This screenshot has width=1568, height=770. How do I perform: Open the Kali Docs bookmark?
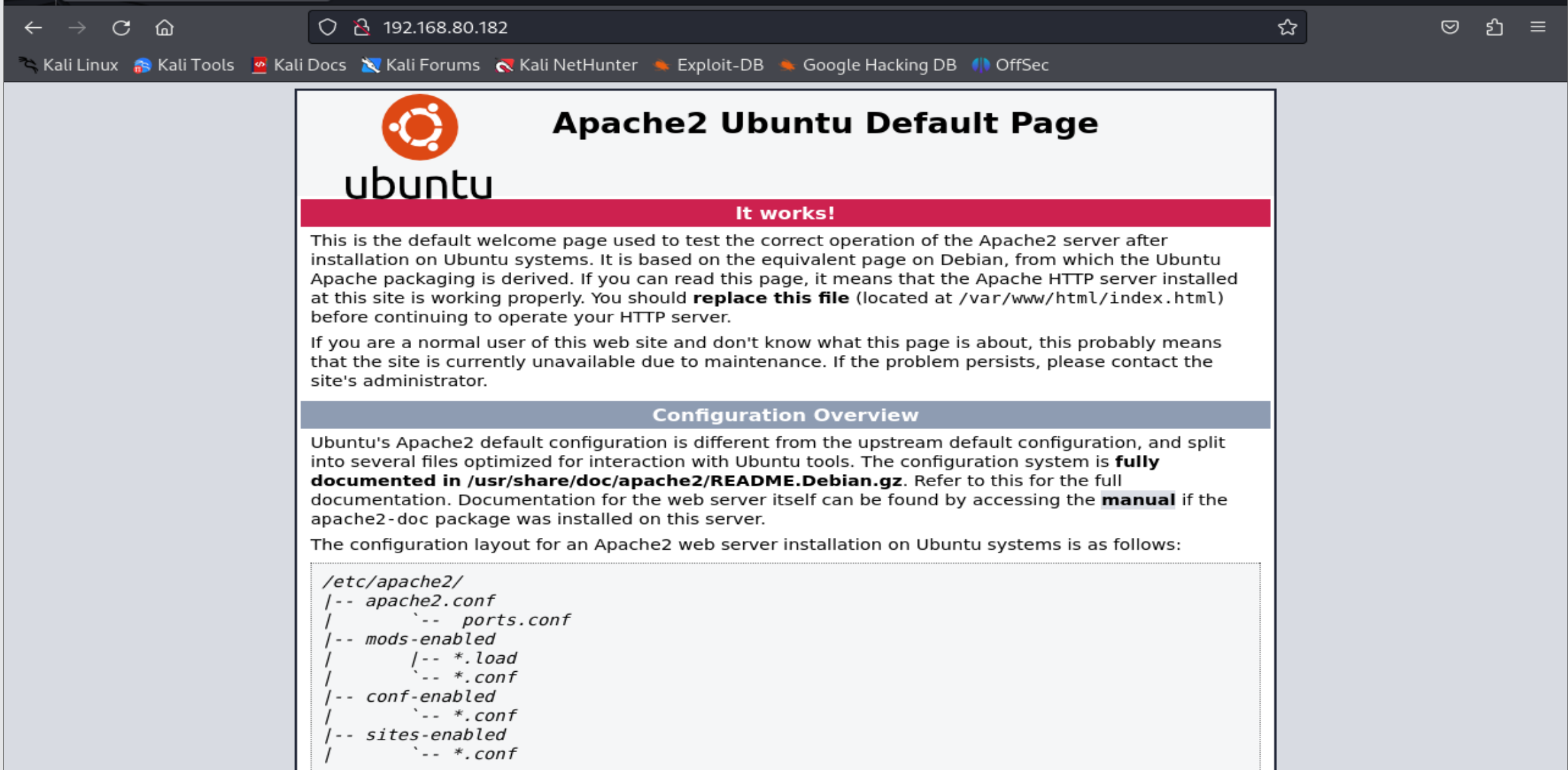299,65
